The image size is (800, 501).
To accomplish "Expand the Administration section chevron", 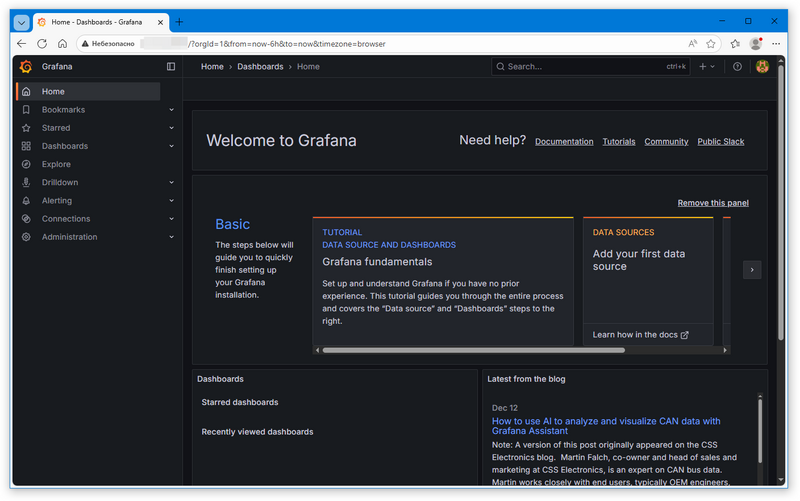I will [x=171, y=237].
